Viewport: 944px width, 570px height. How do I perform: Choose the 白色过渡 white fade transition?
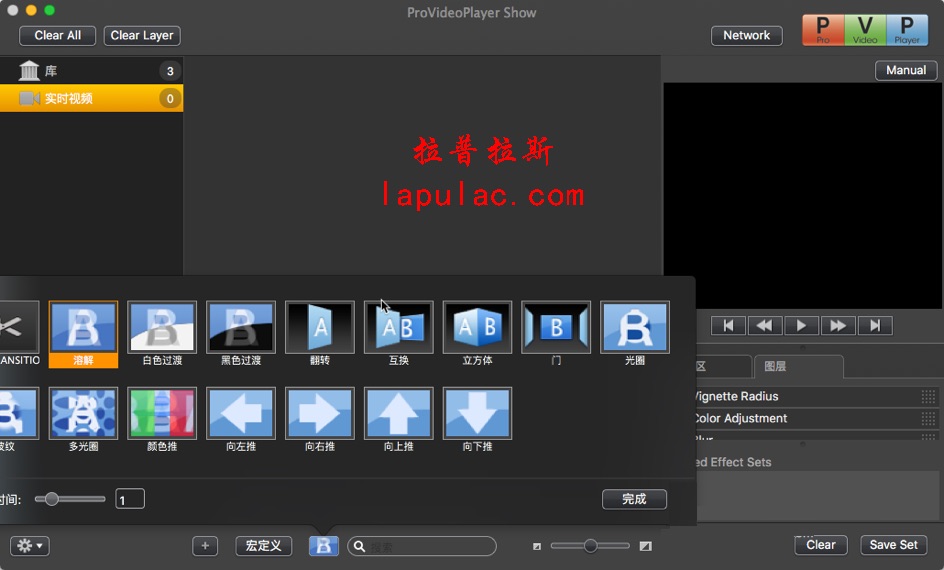coord(162,328)
